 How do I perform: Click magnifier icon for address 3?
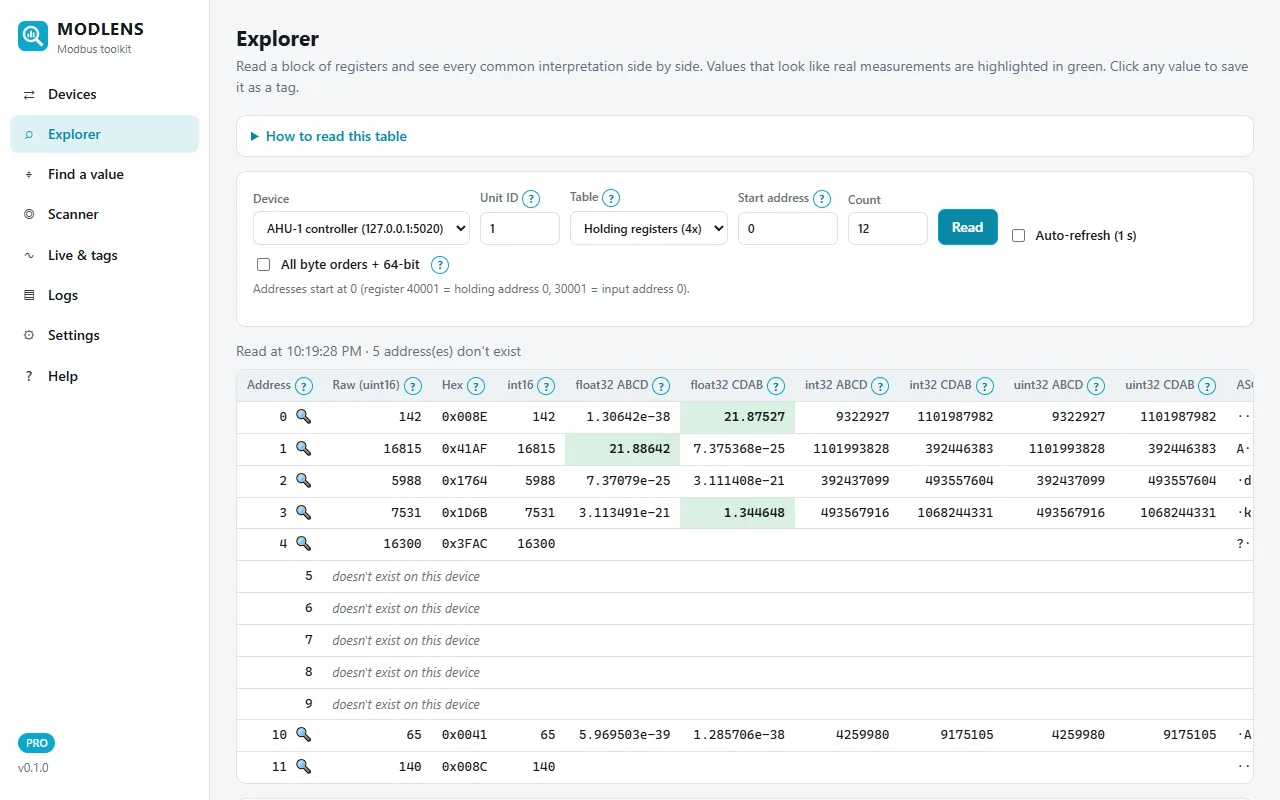coord(303,512)
